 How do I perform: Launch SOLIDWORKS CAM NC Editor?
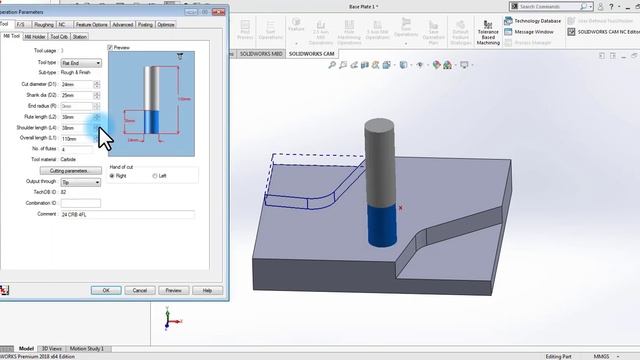[603, 31]
